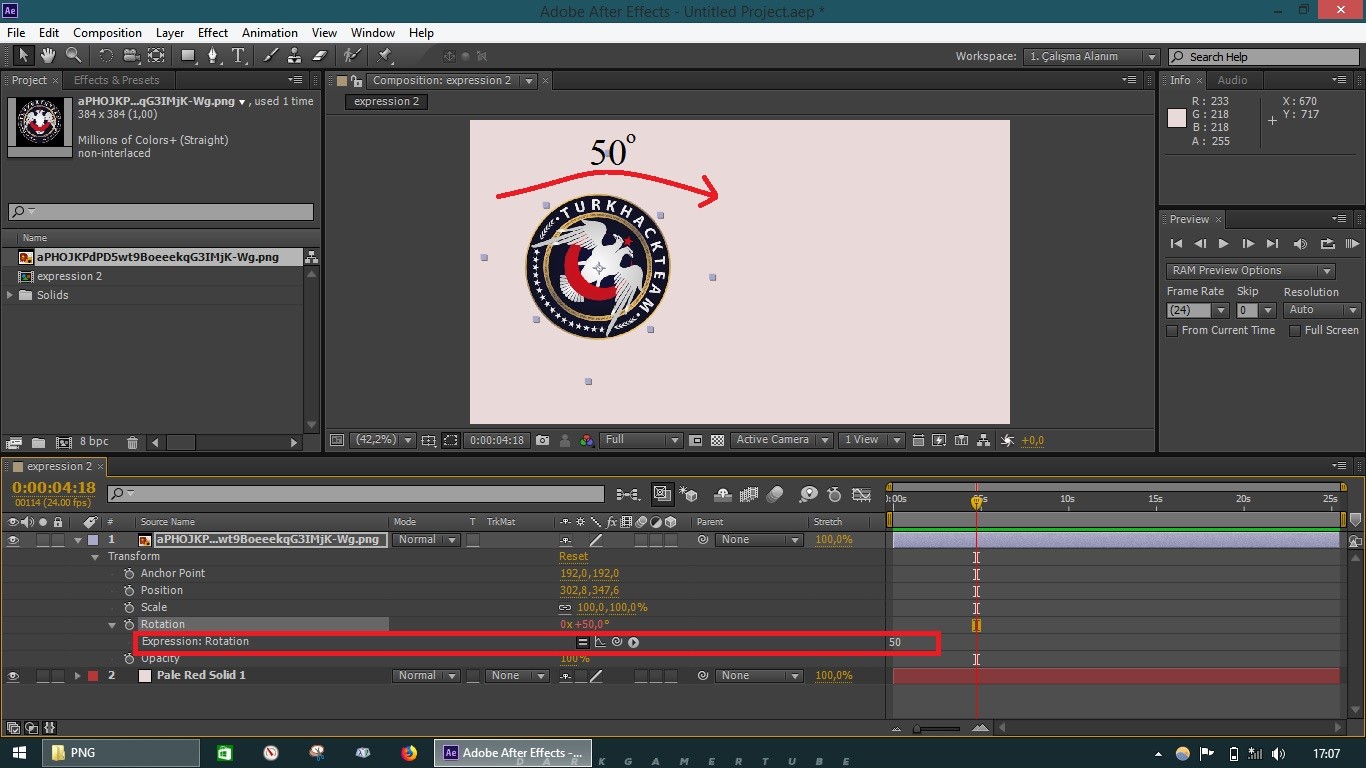
Task: Delete selected project item trash icon
Action: (132, 442)
